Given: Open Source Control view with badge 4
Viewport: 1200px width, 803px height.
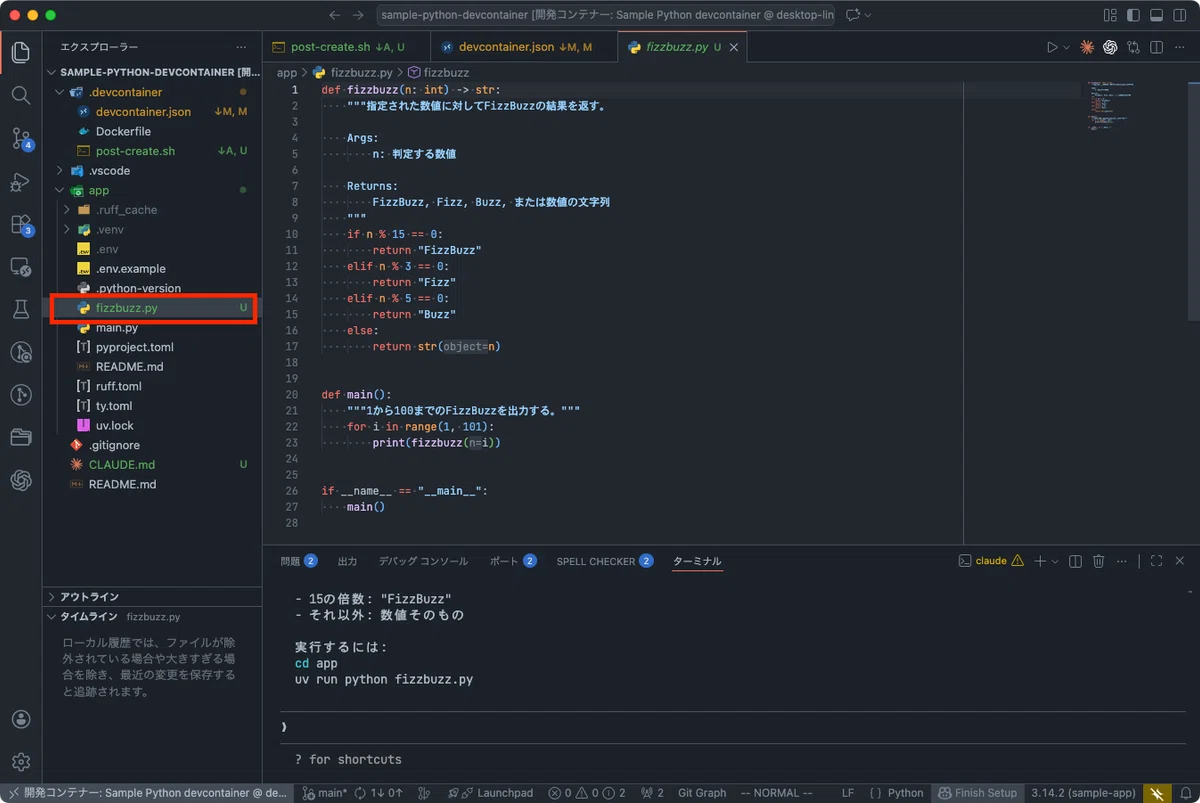Looking at the screenshot, I should 20,138.
